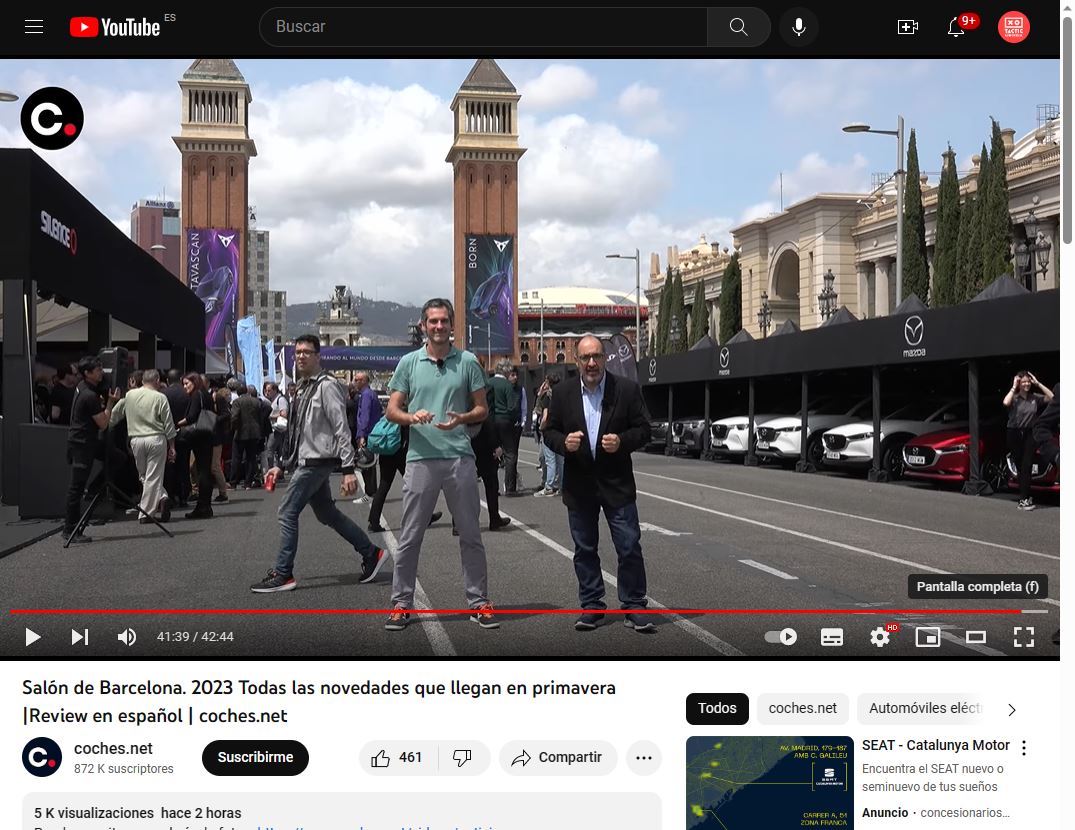
Task: Select the coches.net filter chip
Action: click(x=803, y=708)
